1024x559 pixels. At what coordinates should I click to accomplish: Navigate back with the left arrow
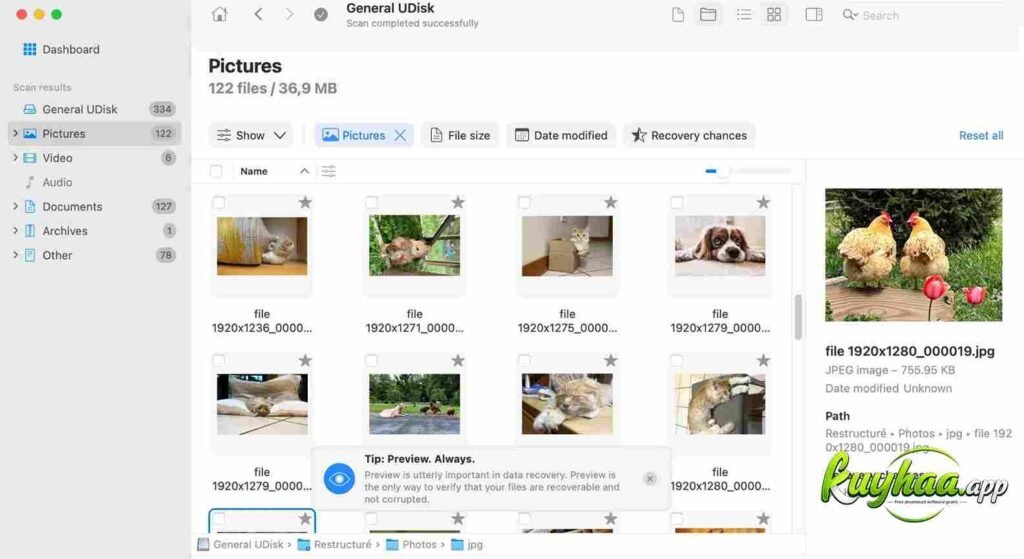click(259, 14)
